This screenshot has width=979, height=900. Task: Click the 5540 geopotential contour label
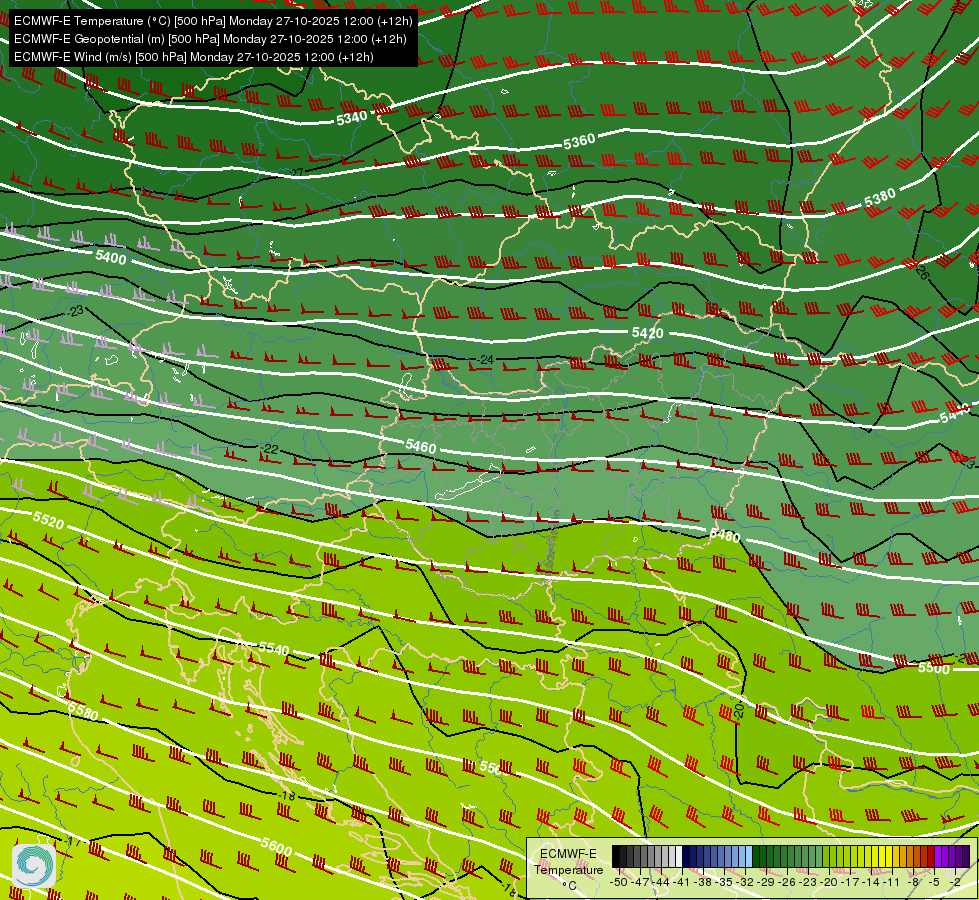pyautogui.click(x=274, y=648)
